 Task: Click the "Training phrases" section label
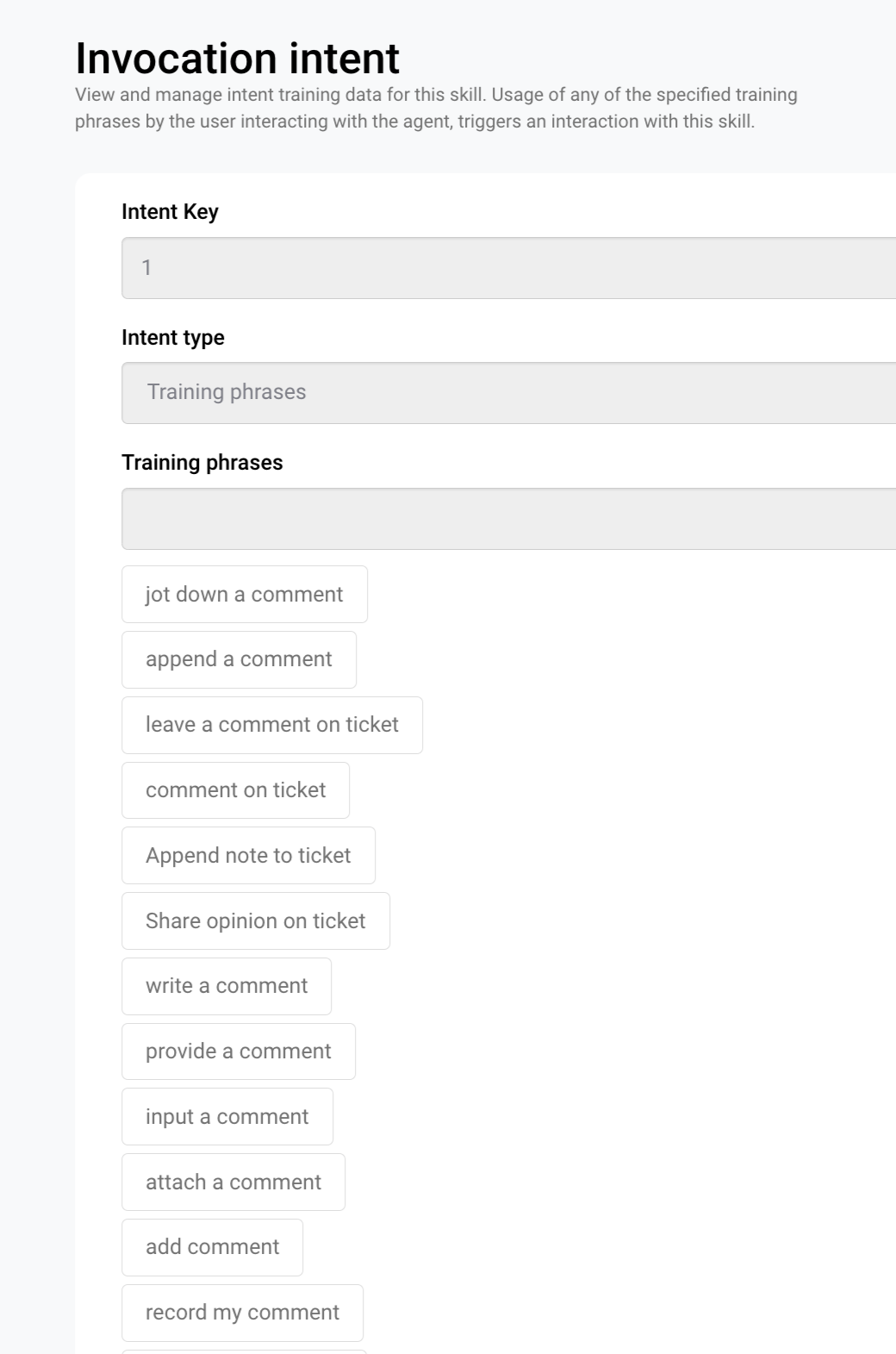point(202,463)
